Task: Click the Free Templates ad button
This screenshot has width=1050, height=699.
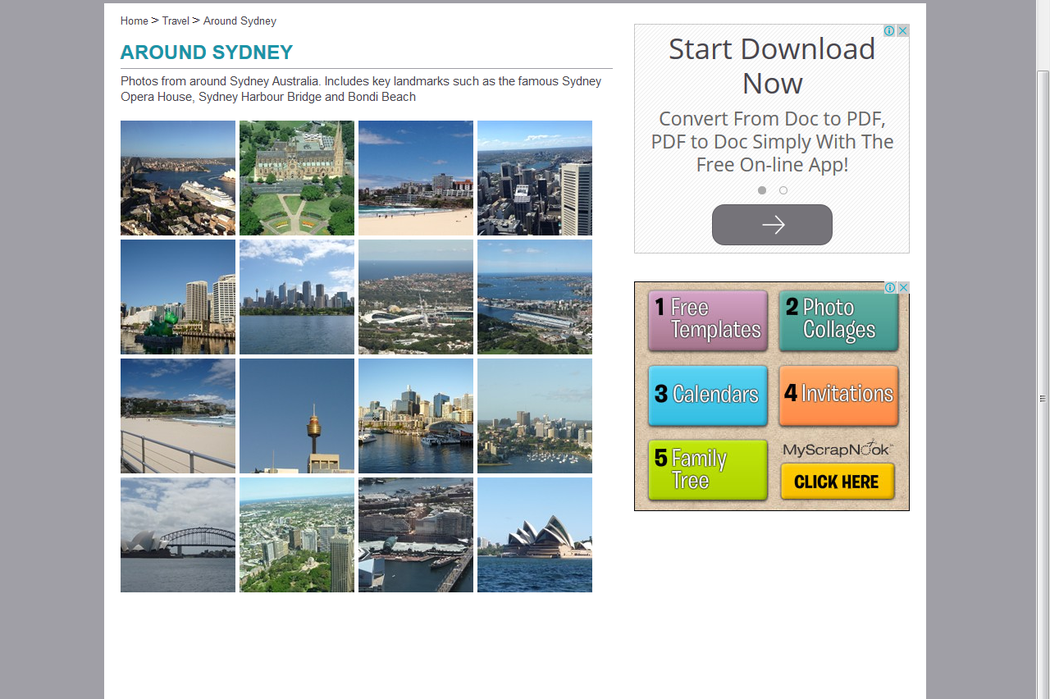Action: click(x=708, y=320)
